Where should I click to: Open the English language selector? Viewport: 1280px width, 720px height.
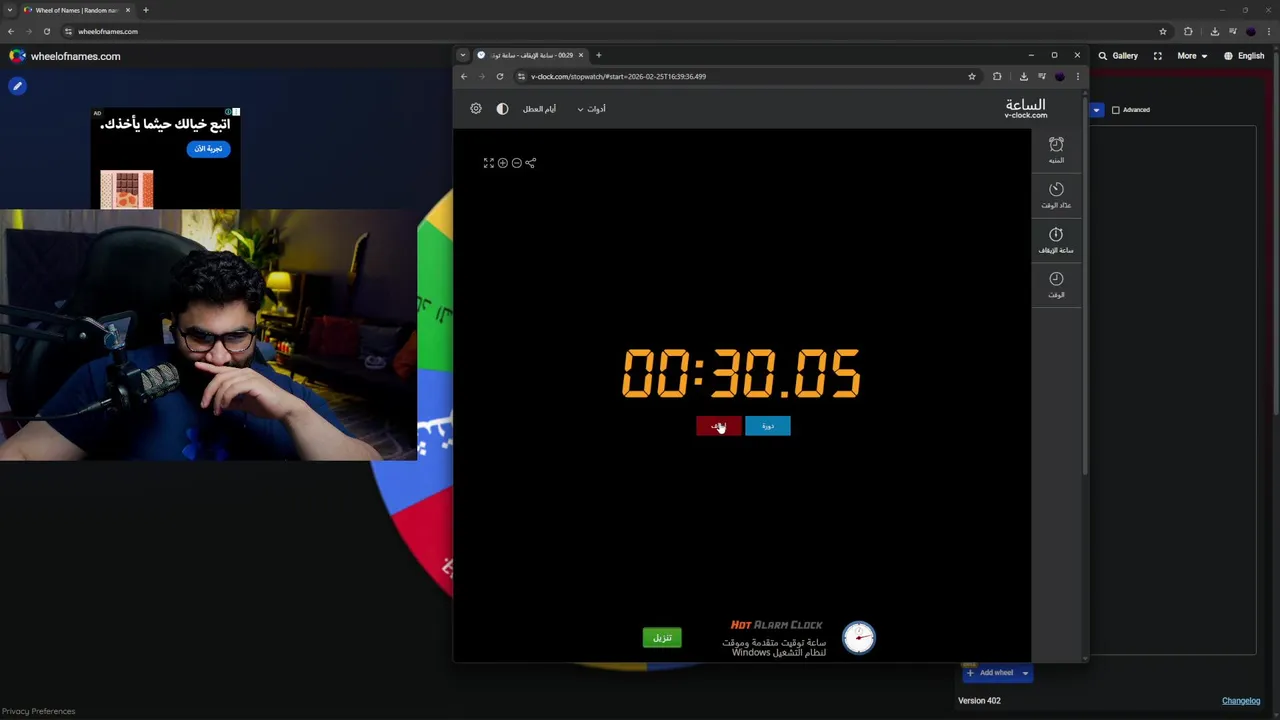click(x=1244, y=56)
